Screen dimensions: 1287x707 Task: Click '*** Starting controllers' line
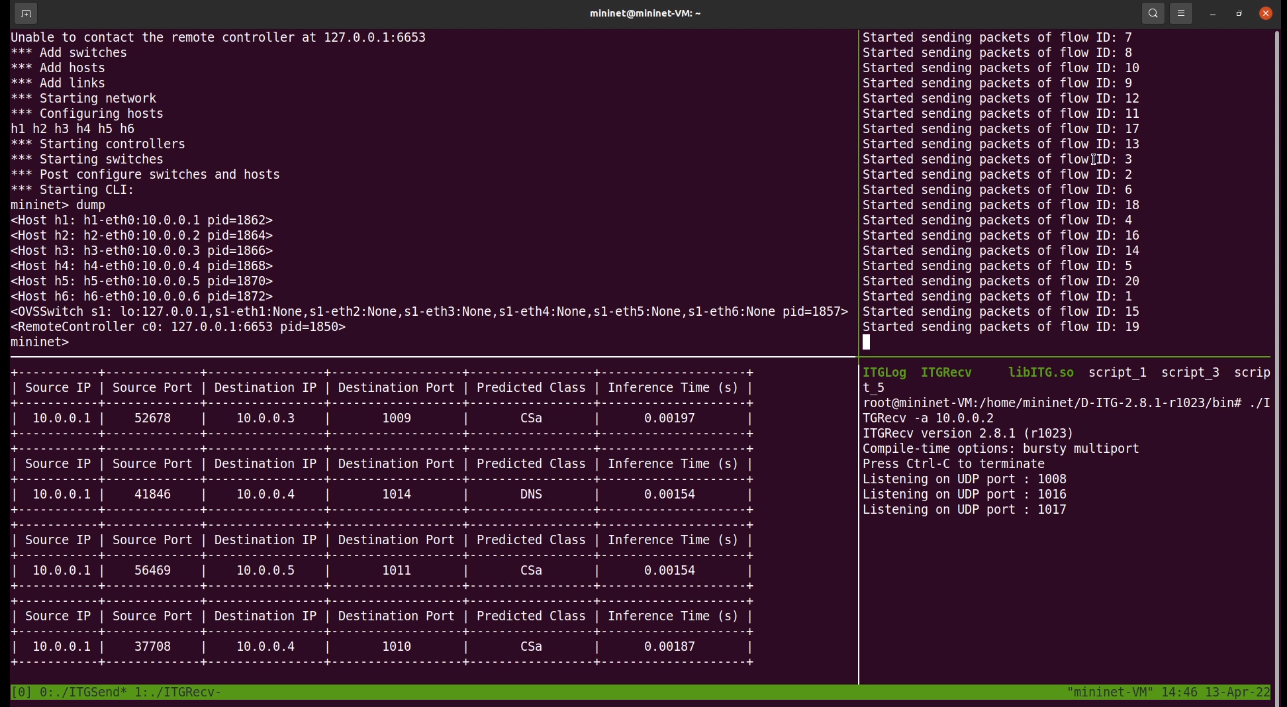click(98, 144)
